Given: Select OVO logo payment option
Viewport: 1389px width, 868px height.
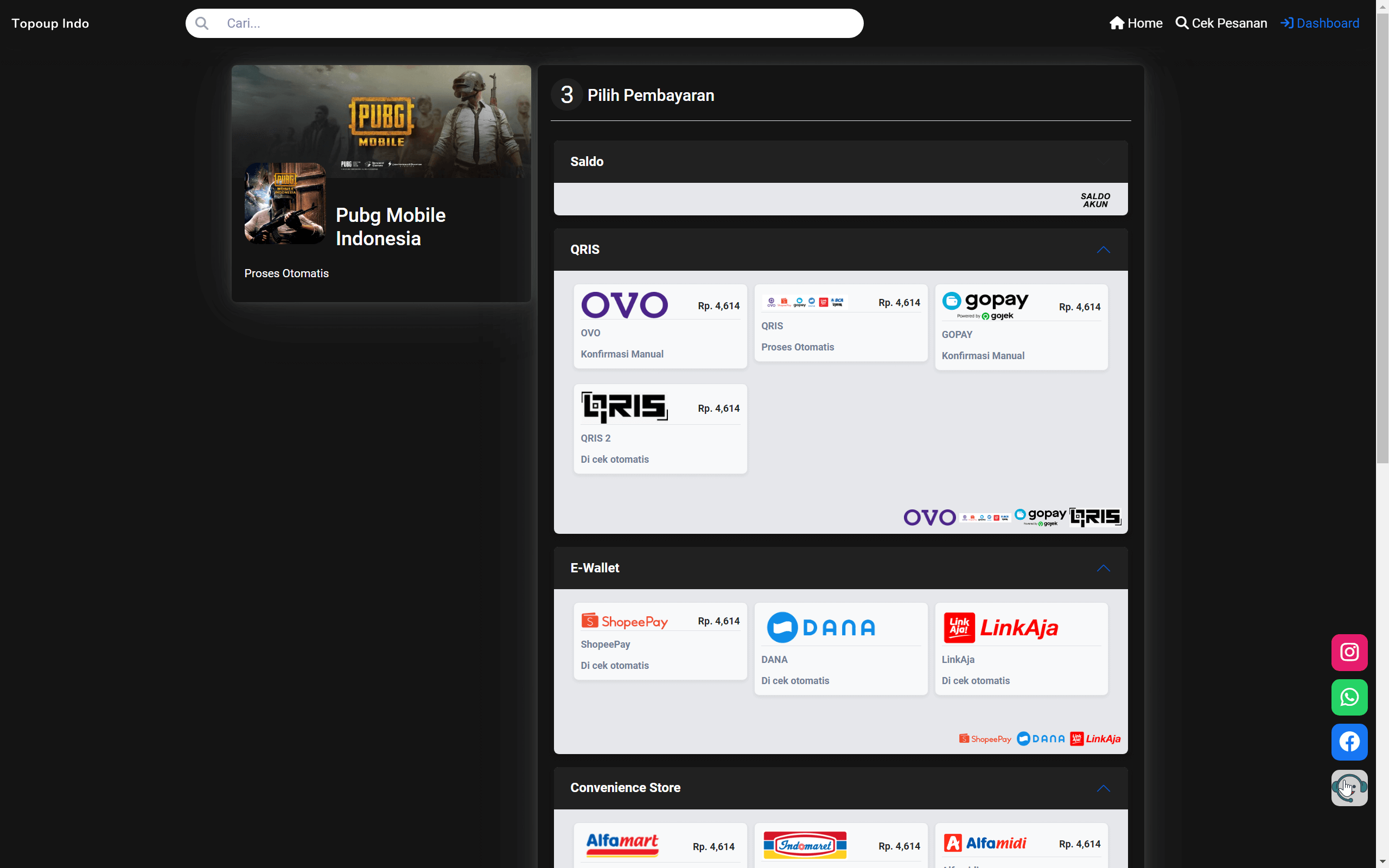Looking at the screenshot, I should click(625, 305).
